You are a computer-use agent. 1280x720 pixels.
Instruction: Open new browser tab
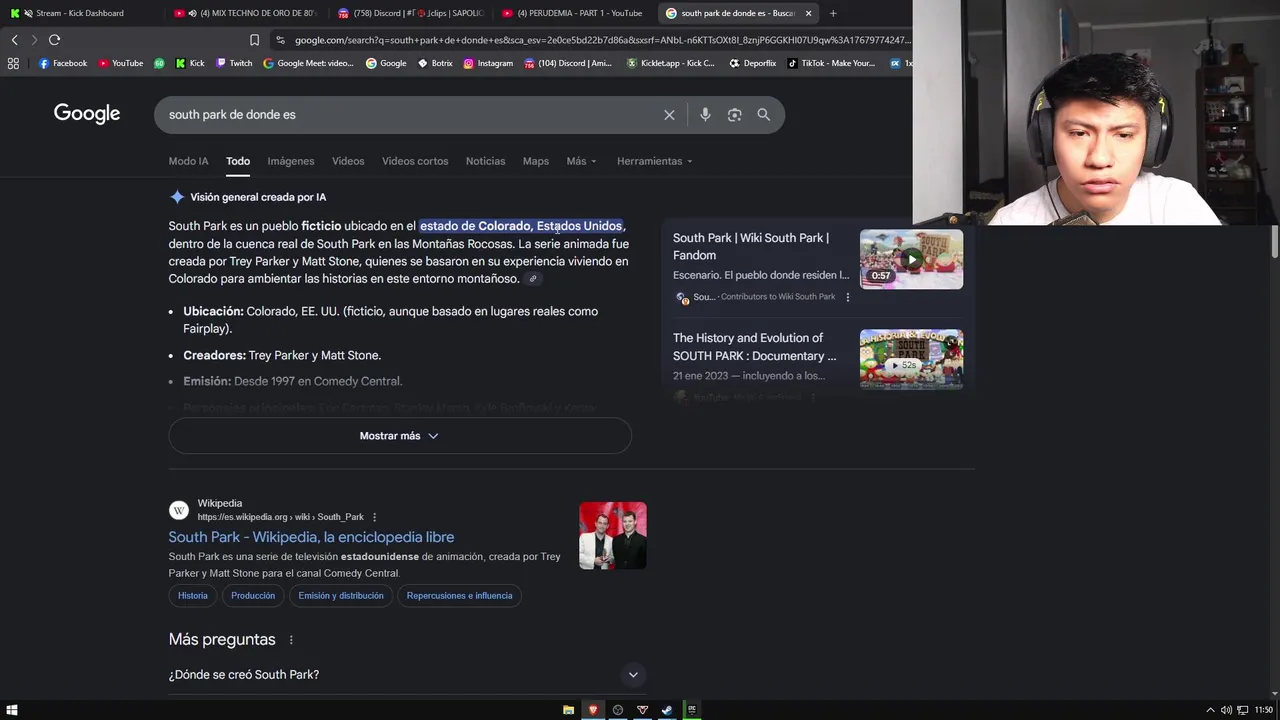[x=833, y=13]
